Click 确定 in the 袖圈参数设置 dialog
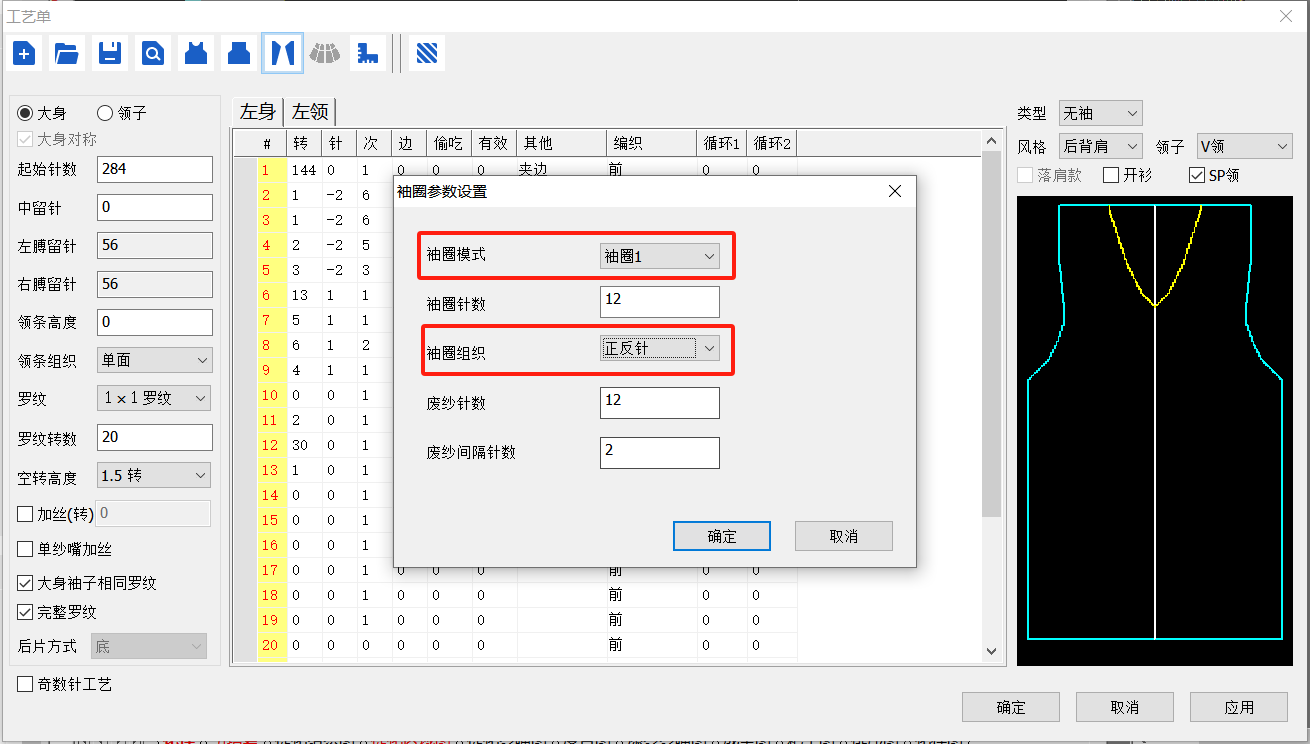Viewport: 1310px width, 744px height. tap(722, 536)
